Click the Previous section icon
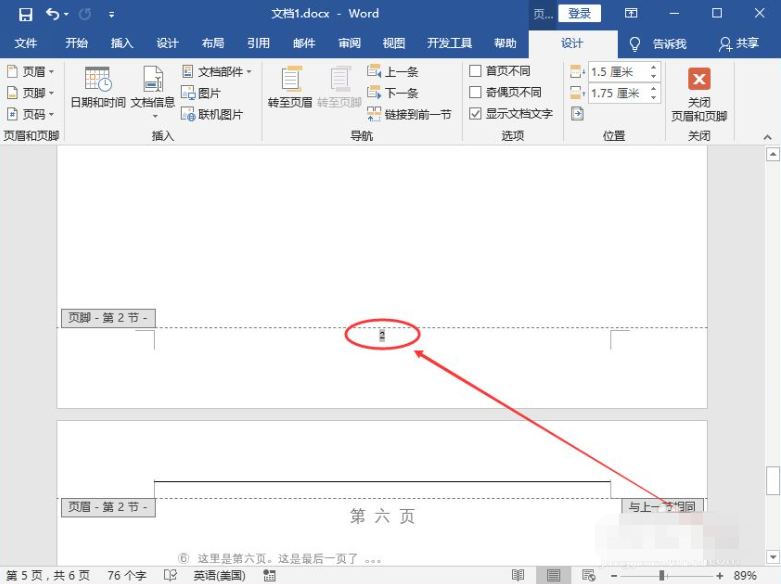781x584 pixels. click(375, 72)
